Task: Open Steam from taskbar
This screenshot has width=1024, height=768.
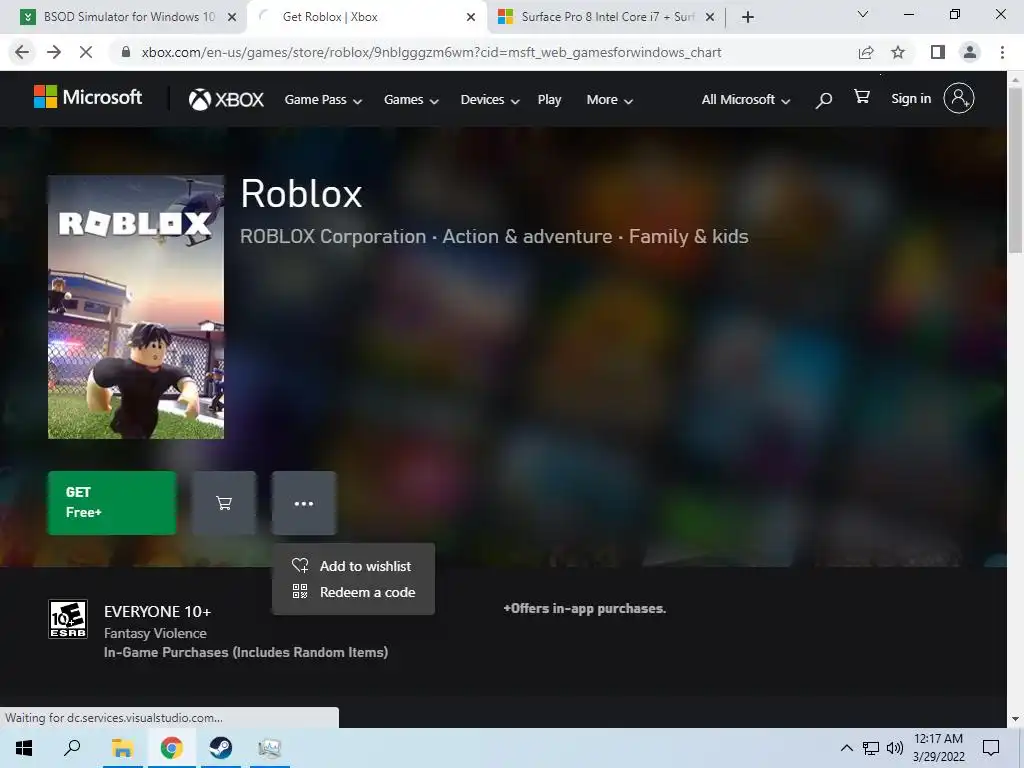Action: click(x=221, y=748)
